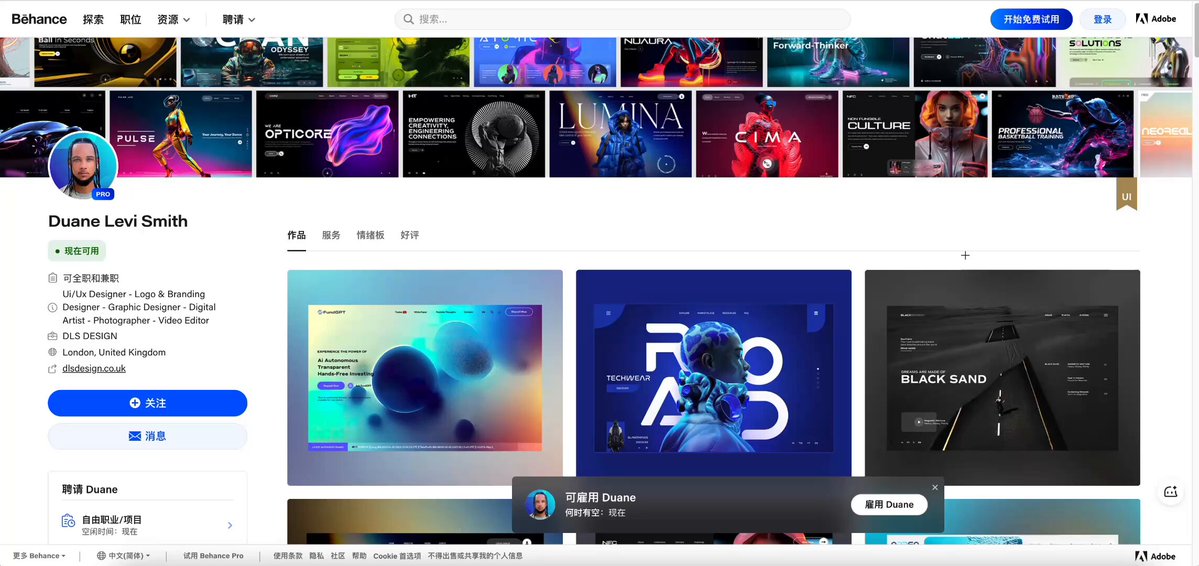Click in the search input field
Image resolution: width=1199 pixels, height=566 pixels.
pos(622,19)
